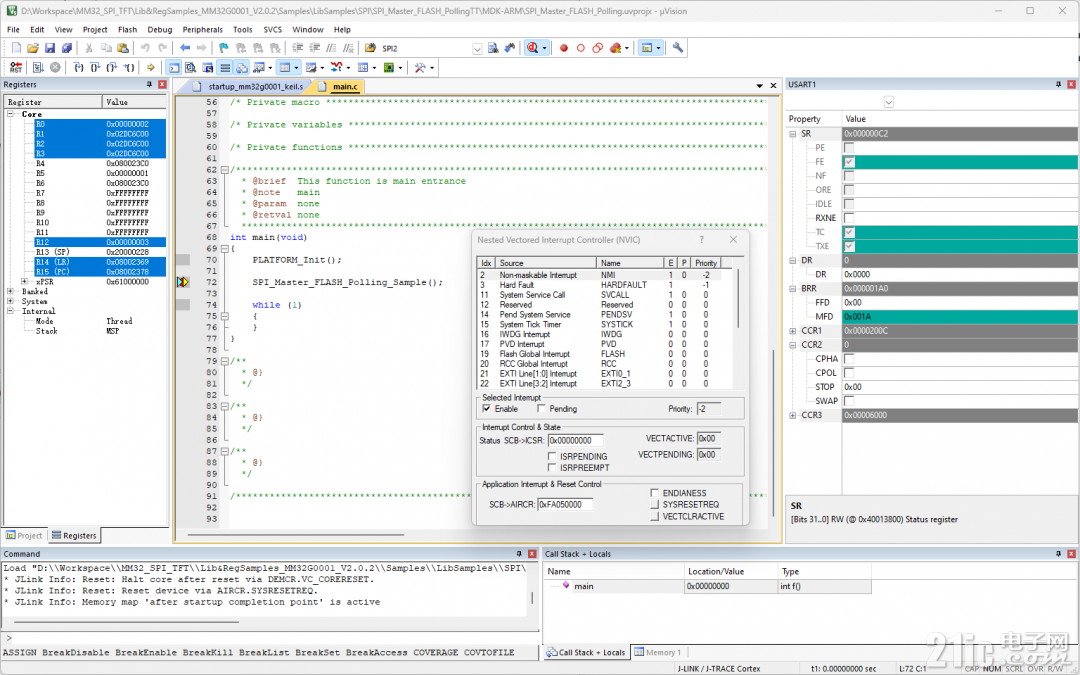Close the USART1 panel

pos(1071,84)
